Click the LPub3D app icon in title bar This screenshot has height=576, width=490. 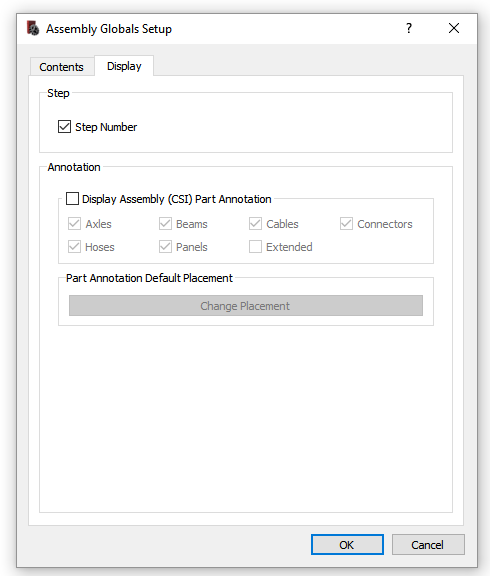point(33,28)
